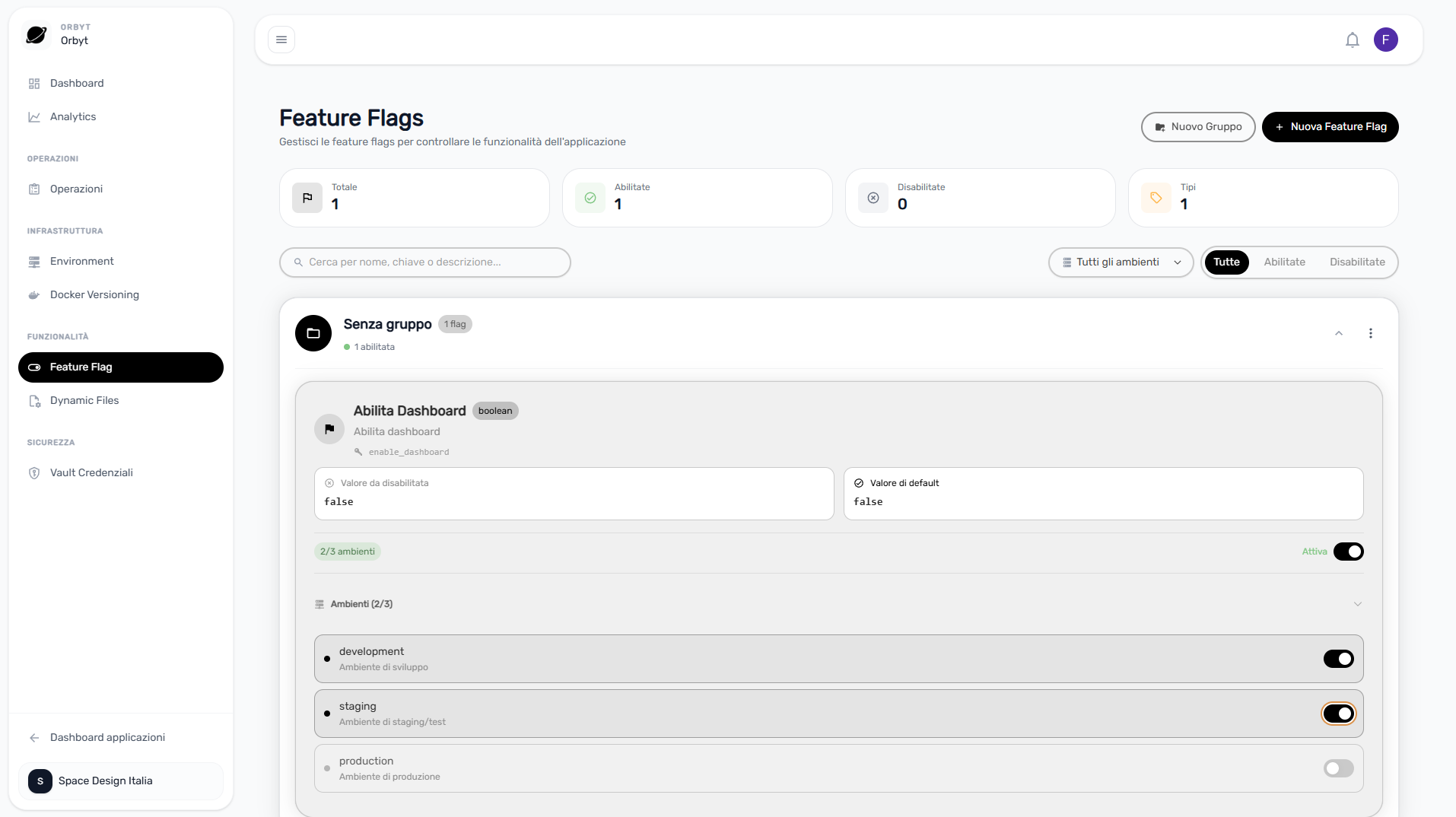Open Vault Credenziali sidebar item
This screenshot has width=1456, height=817.
[x=121, y=473]
